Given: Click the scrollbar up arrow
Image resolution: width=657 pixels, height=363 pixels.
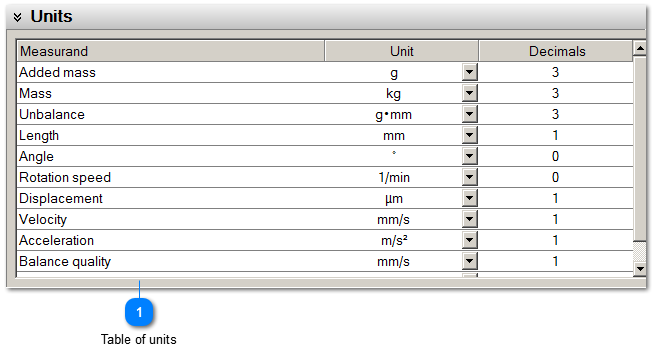Looking at the screenshot, I should (x=640, y=48).
